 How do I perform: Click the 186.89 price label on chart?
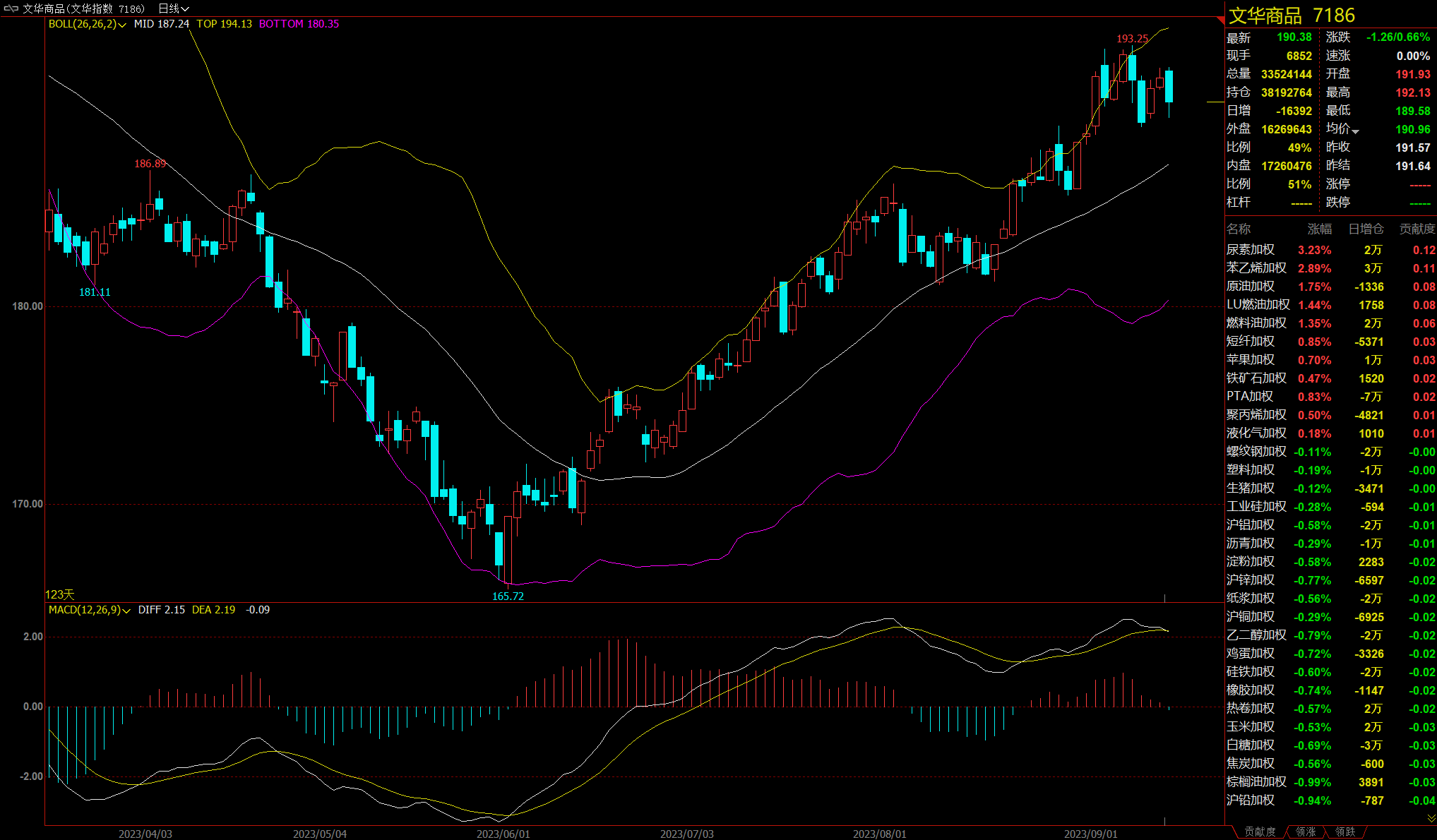point(150,164)
